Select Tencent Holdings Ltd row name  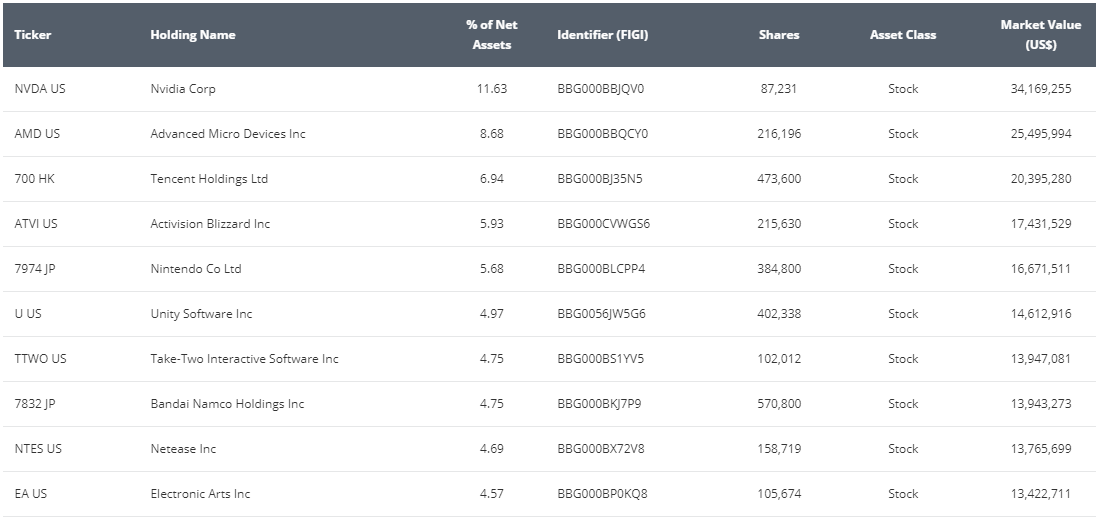(209, 179)
